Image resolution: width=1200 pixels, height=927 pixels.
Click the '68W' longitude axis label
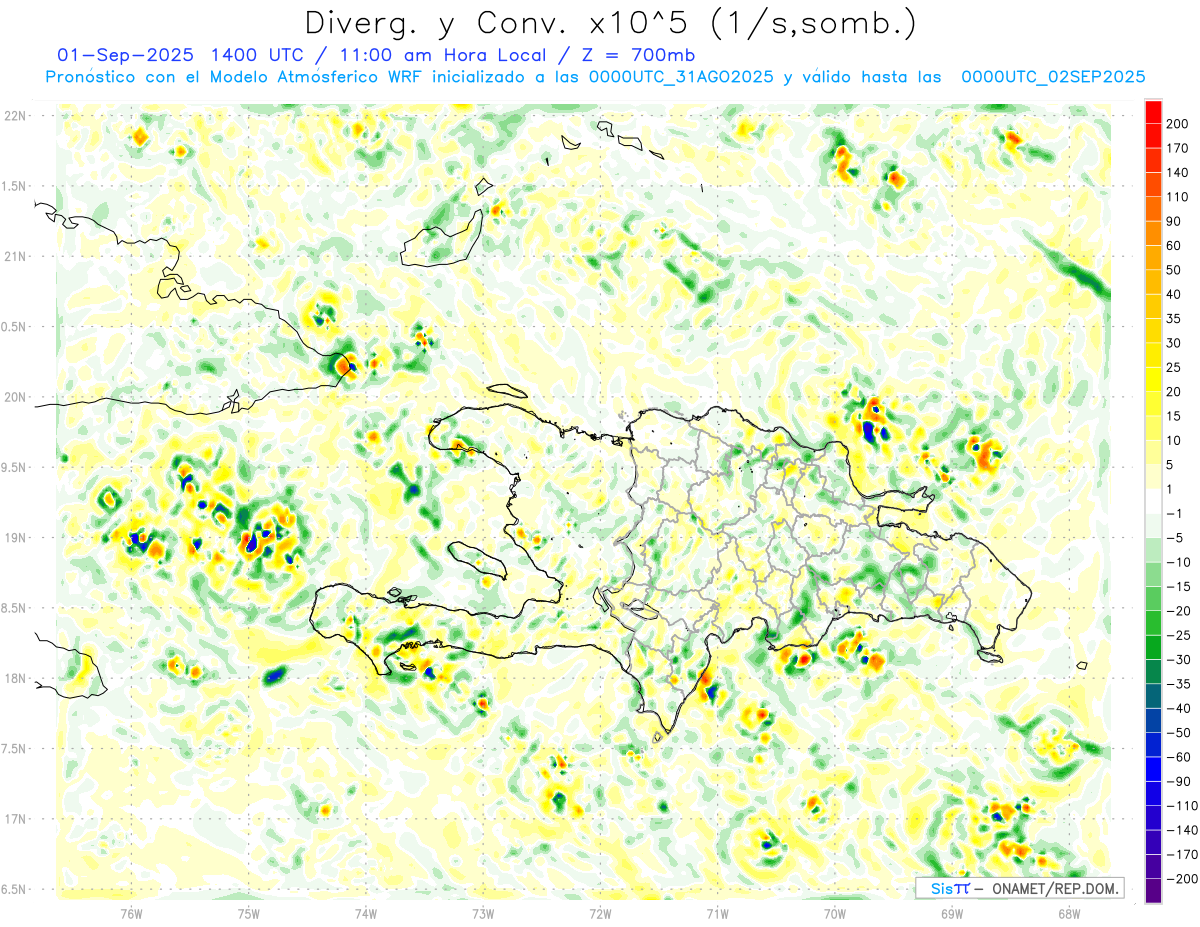click(1068, 913)
